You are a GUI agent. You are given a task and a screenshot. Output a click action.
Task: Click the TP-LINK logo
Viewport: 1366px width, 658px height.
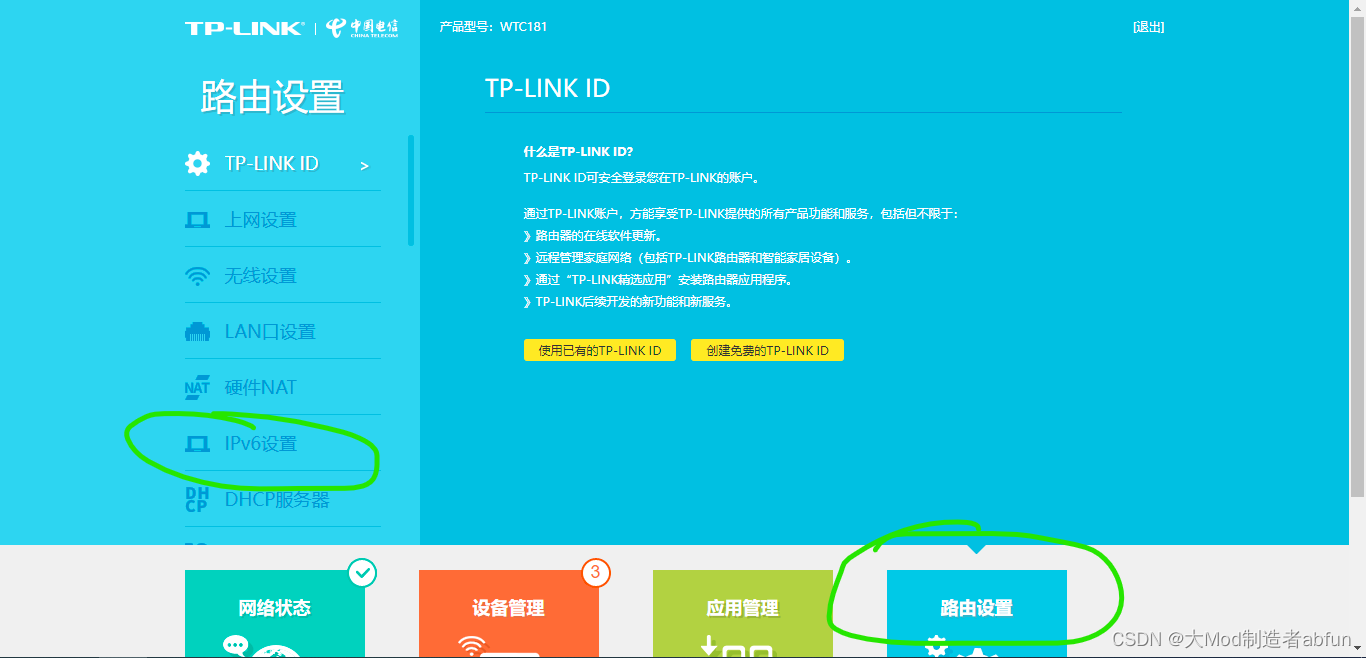(x=244, y=28)
